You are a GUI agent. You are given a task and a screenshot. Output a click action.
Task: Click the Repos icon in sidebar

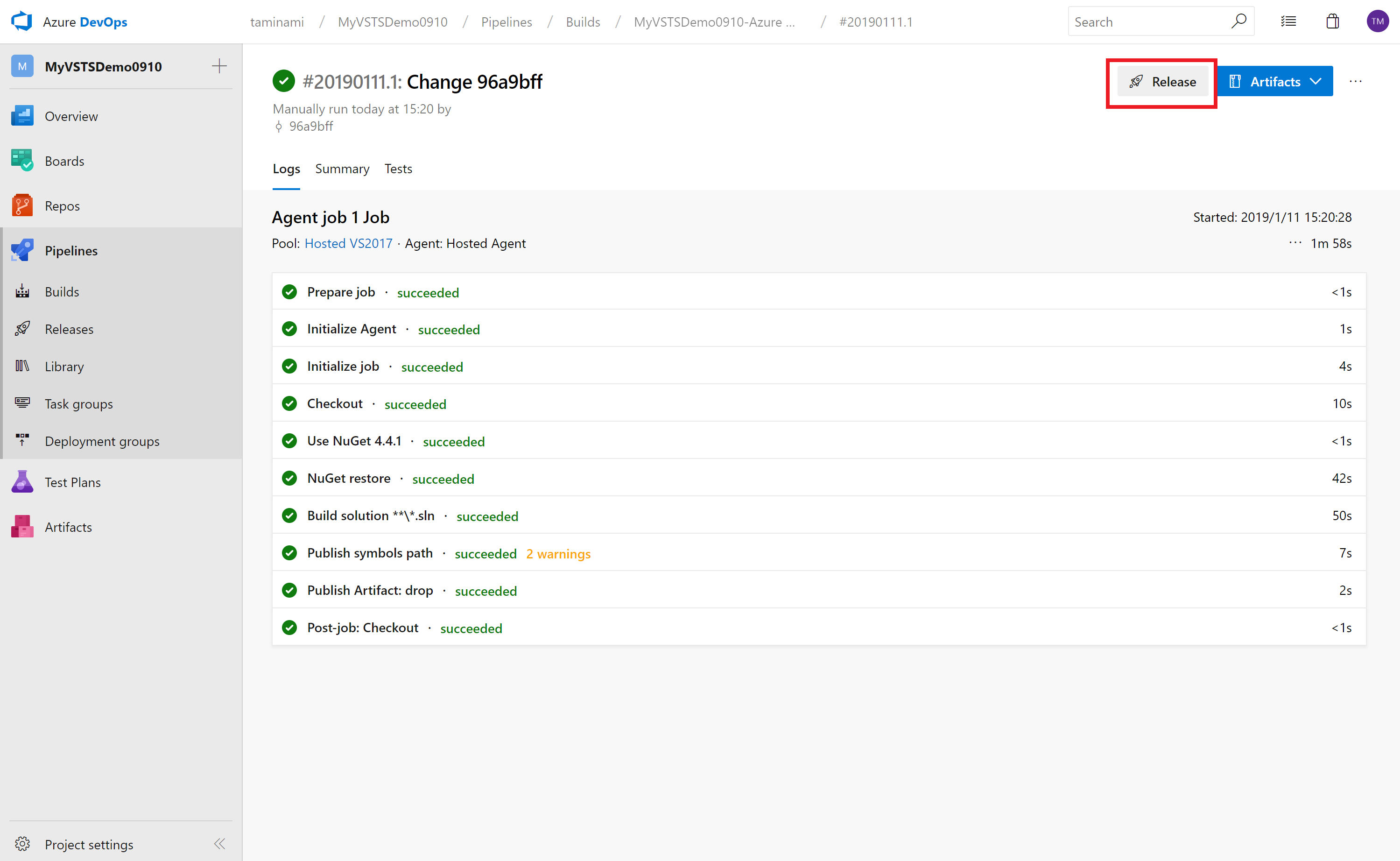pyautogui.click(x=22, y=205)
